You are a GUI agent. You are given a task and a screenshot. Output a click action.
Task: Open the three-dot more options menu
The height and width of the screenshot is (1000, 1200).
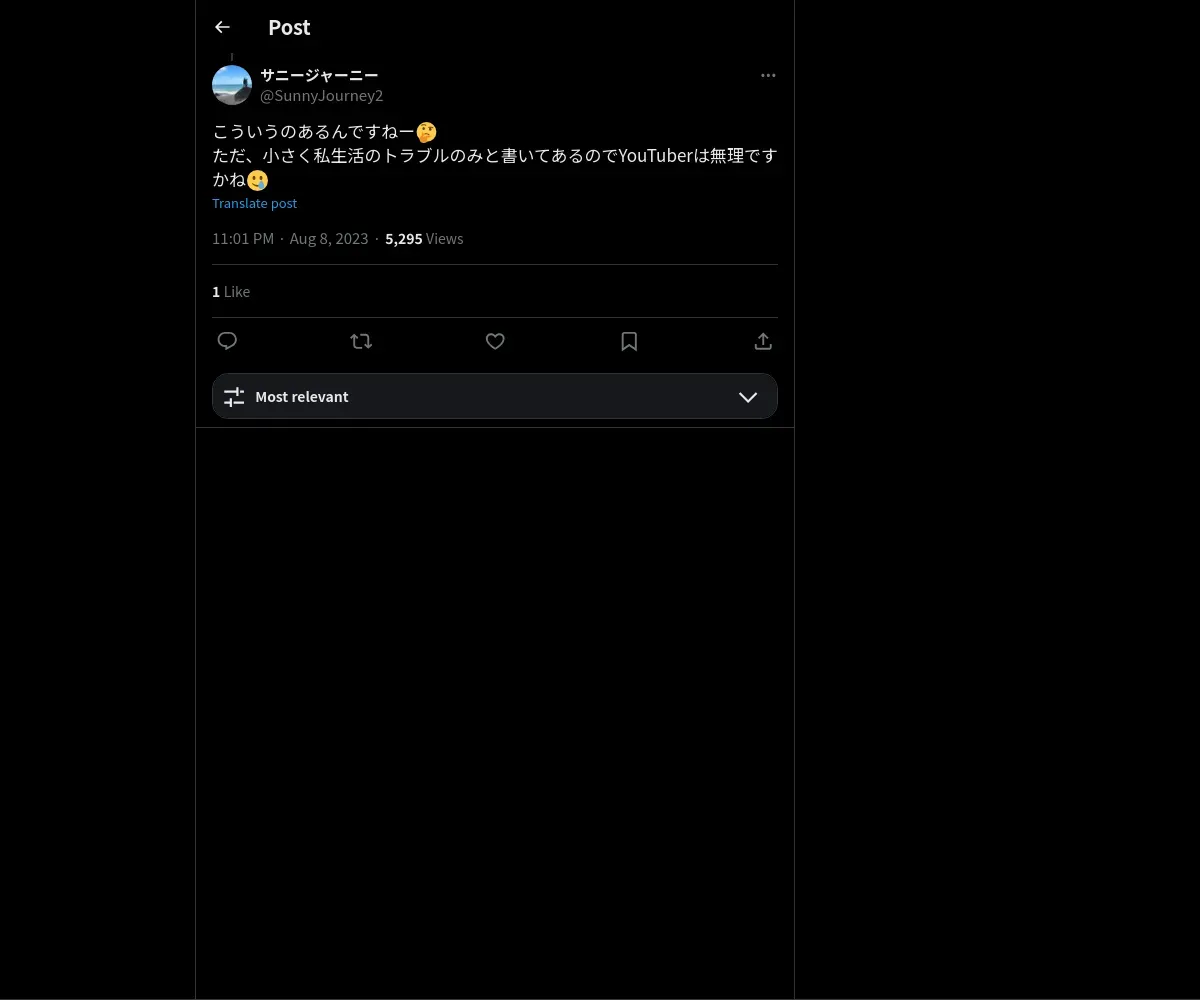[768, 75]
